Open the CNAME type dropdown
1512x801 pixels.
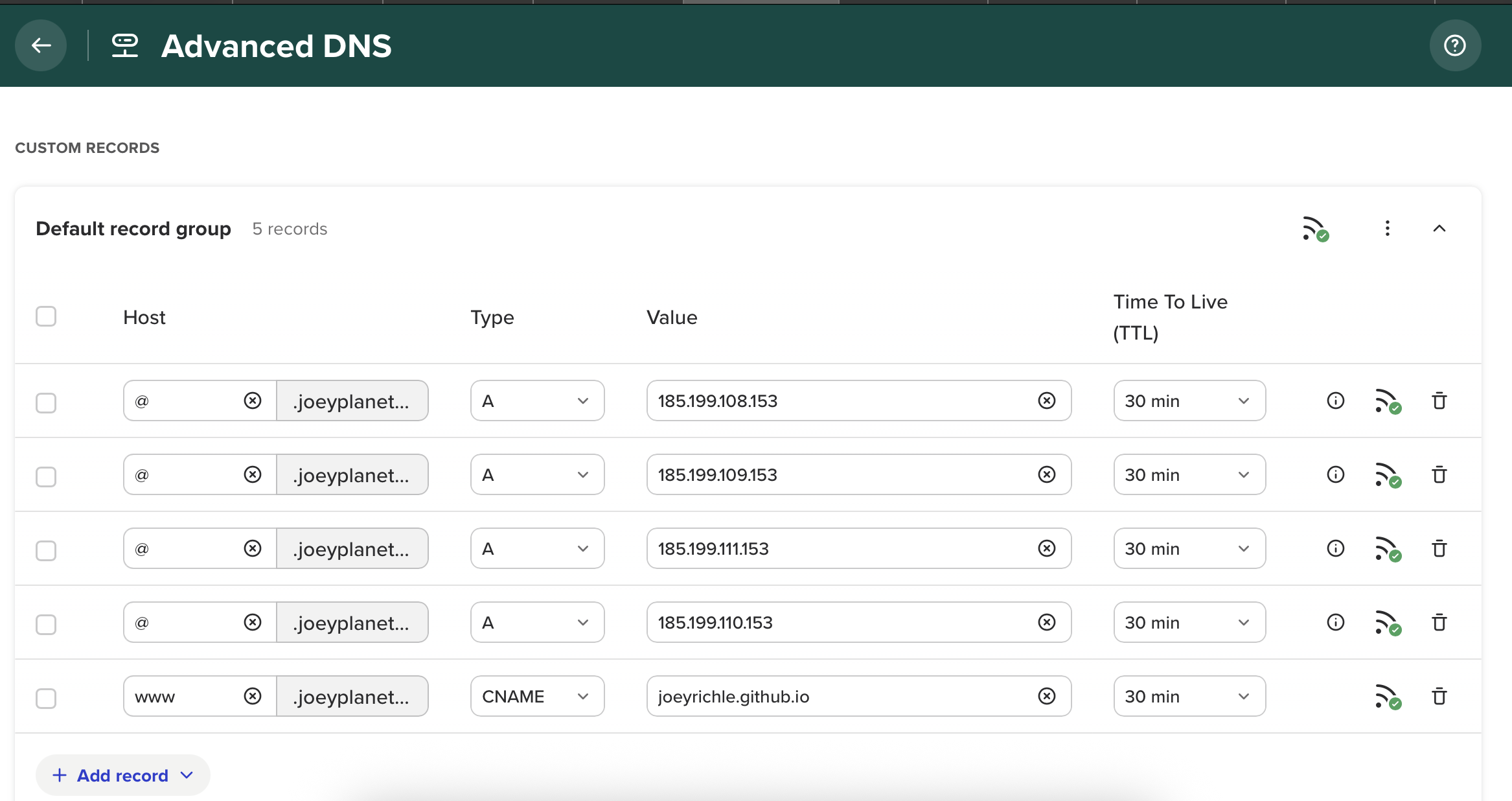tap(537, 697)
